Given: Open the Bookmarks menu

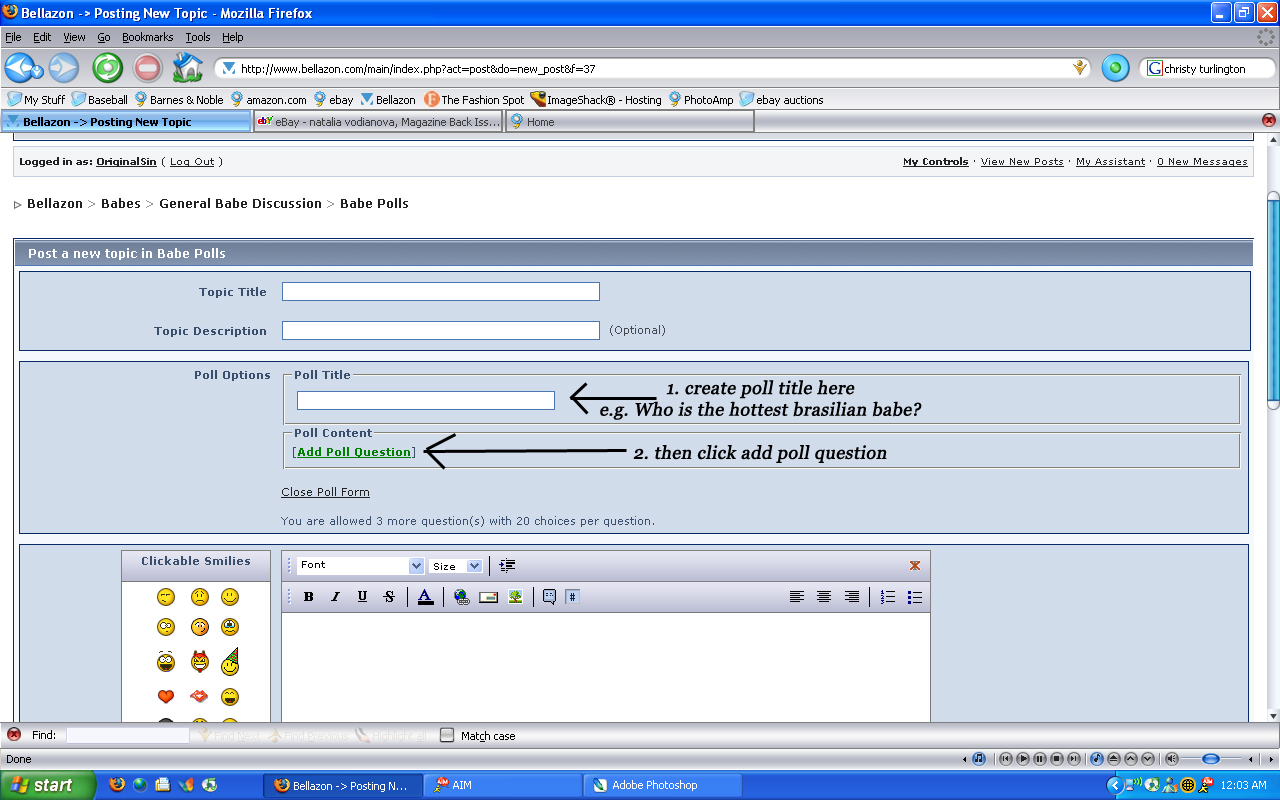Looking at the screenshot, I should (147, 37).
